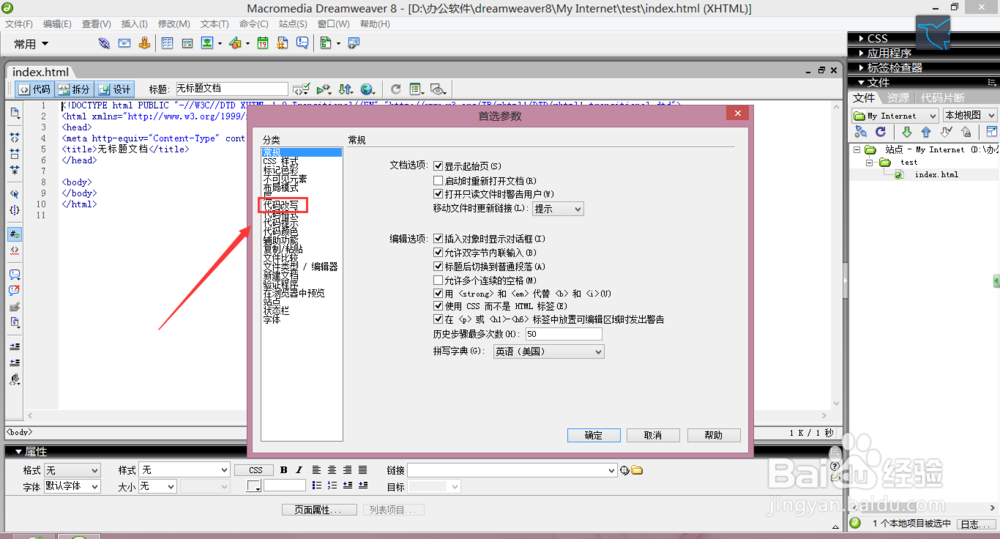Click the Insert Media icon
The image size is (1000, 539).
click(x=235, y=43)
